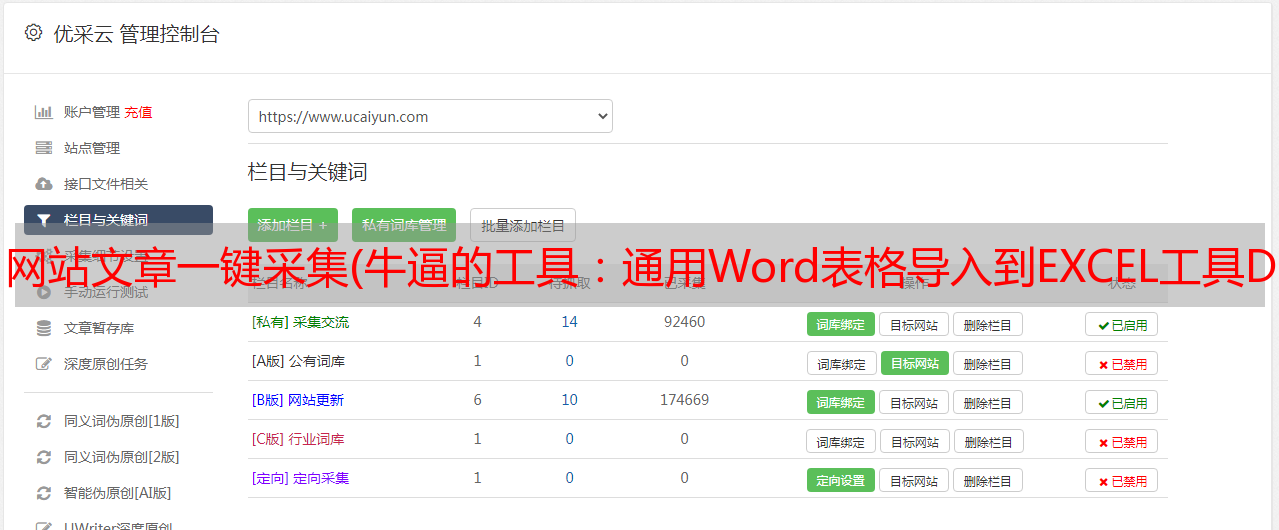Image resolution: width=1279 pixels, height=530 pixels.
Task: Click the database icon for 文章暂存库
Action: tap(43, 328)
